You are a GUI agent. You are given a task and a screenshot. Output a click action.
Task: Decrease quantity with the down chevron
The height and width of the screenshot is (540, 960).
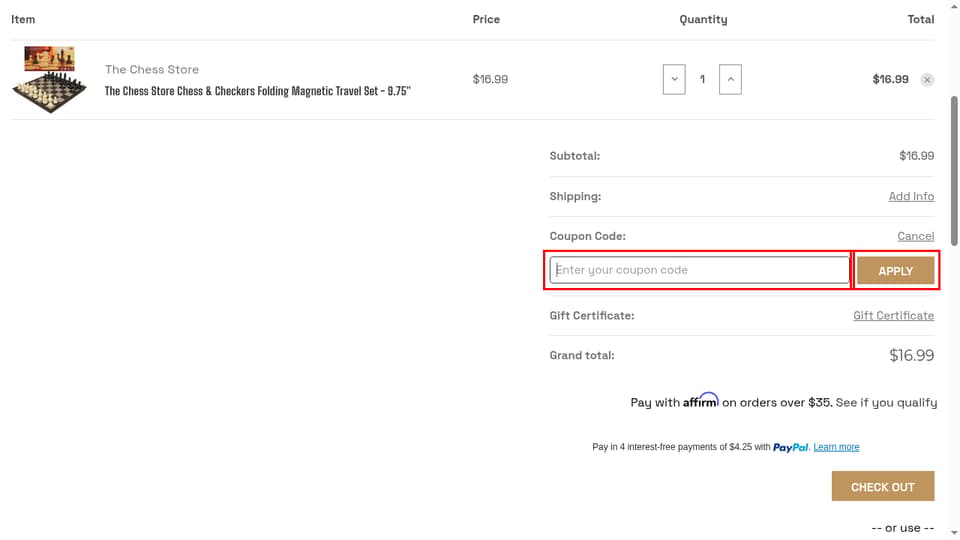click(674, 80)
